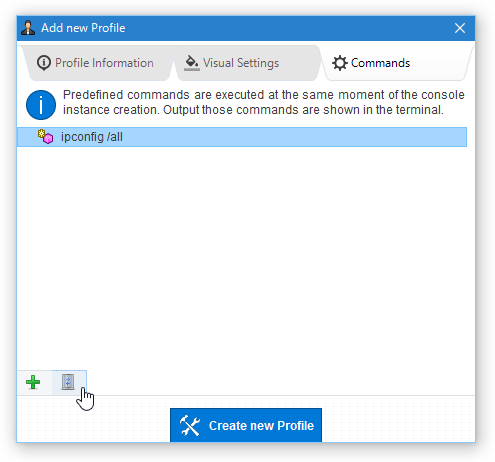Click the paint bucket icon for Visual Settings
The width and height of the screenshot is (495, 462).
coord(192,63)
